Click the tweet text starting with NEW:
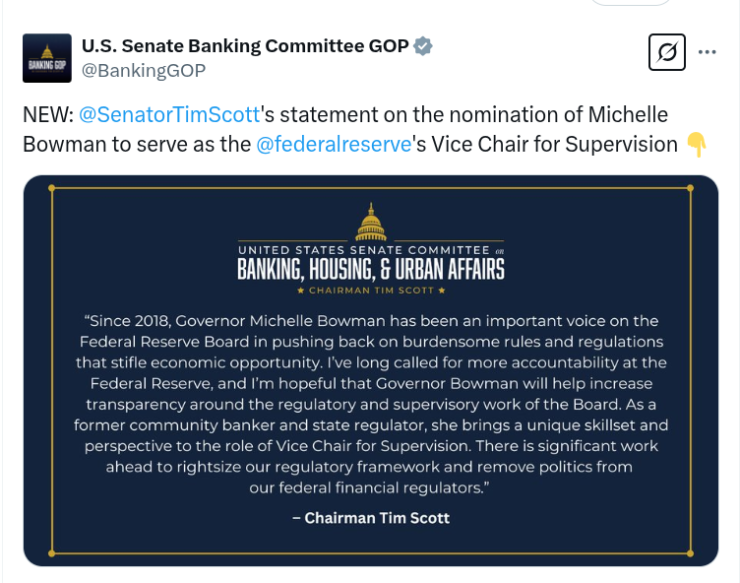Image resolution: width=740 pixels, height=583 pixels. pos(364,130)
